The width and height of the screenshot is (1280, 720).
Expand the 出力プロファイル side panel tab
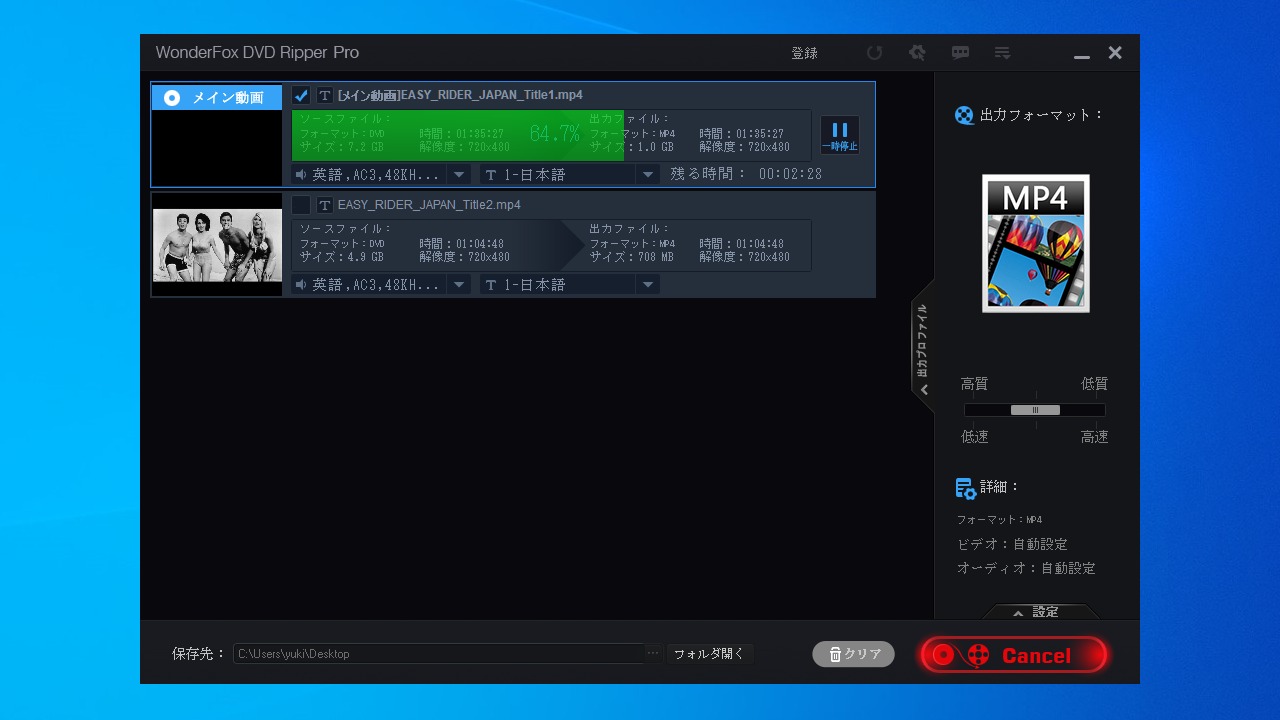pos(923,345)
